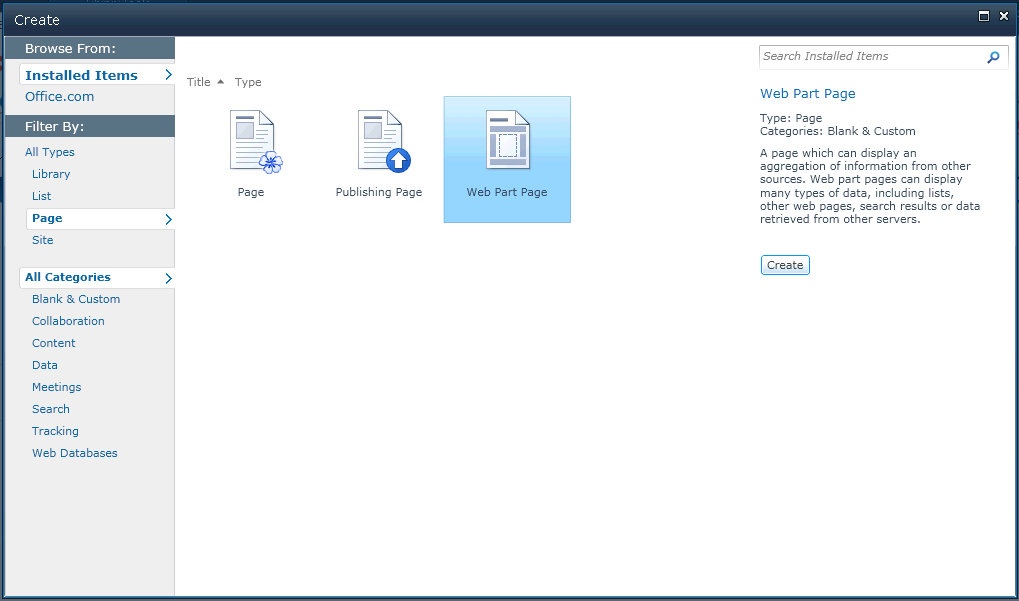This screenshot has width=1019, height=601.
Task: Select the Blank & Custom category
Action: (76, 298)
